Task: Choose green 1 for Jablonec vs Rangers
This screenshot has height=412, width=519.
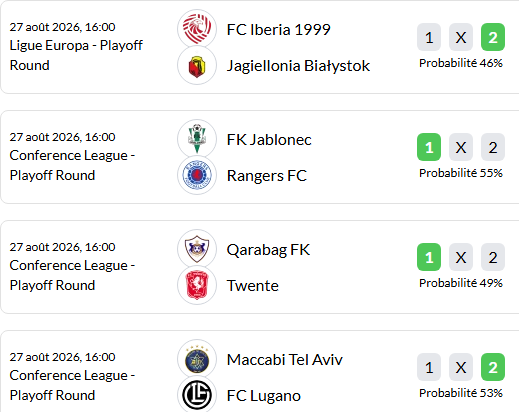Action: coord(429,147)
